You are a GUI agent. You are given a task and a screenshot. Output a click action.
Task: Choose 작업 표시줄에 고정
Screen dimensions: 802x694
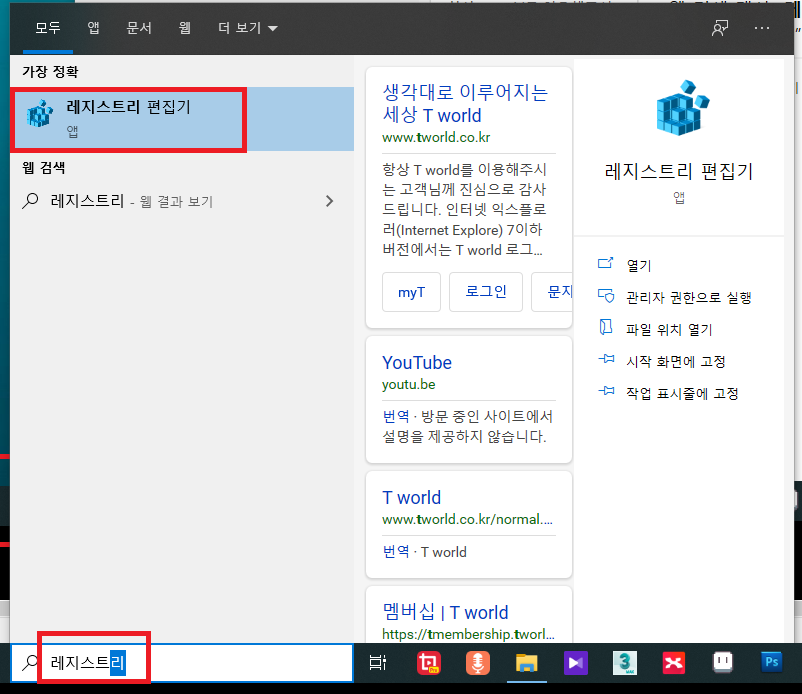[682, 393]
